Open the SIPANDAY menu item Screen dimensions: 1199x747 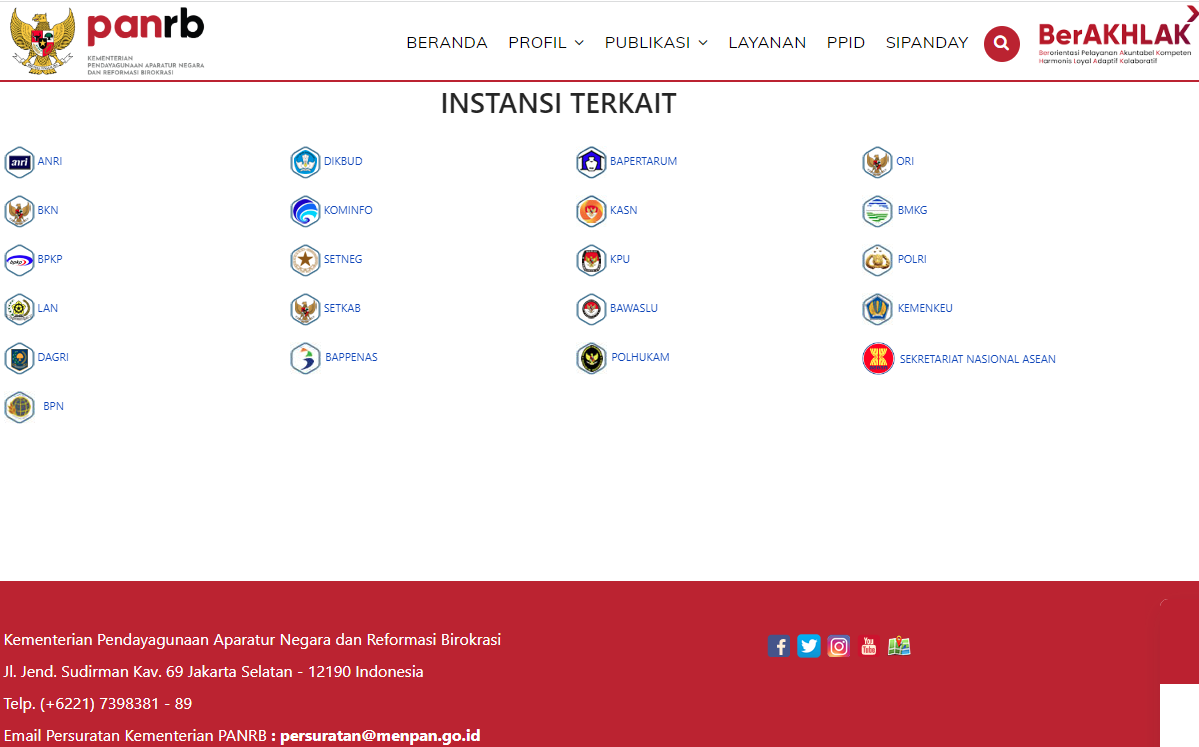[926, 43]
